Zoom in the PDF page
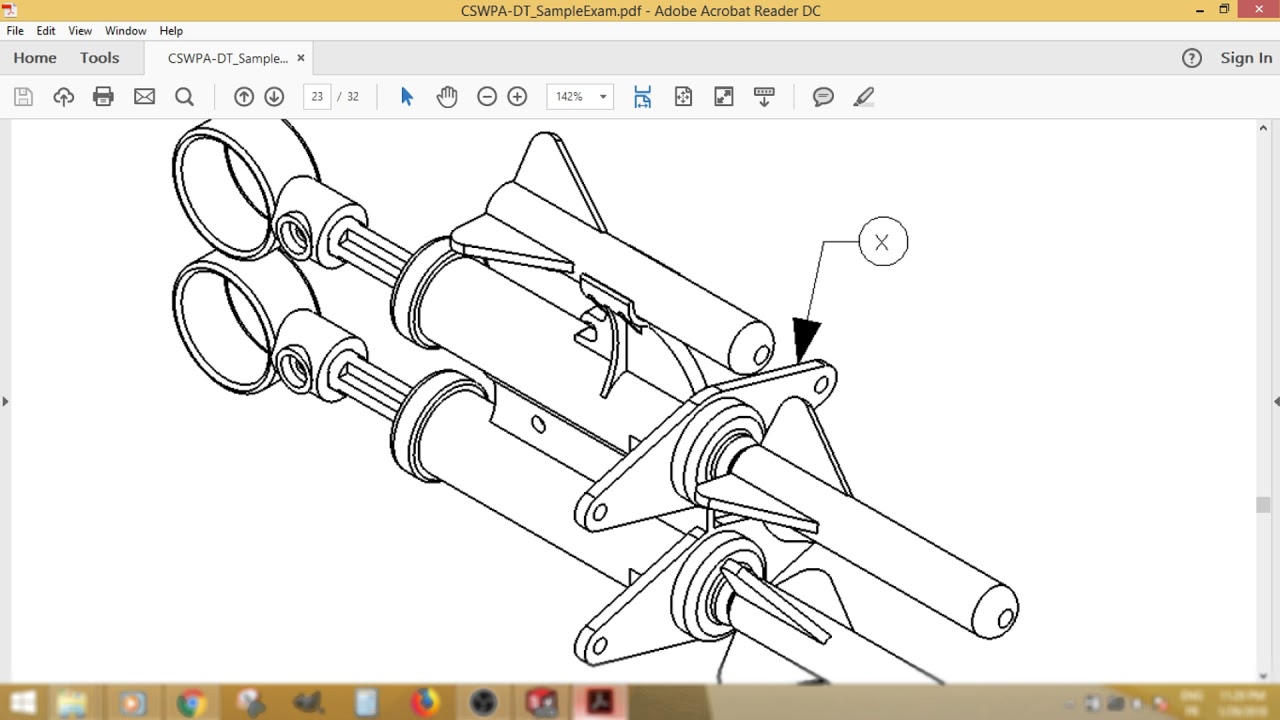Screen dimensions: 1280x720 [x=517, y=96]
